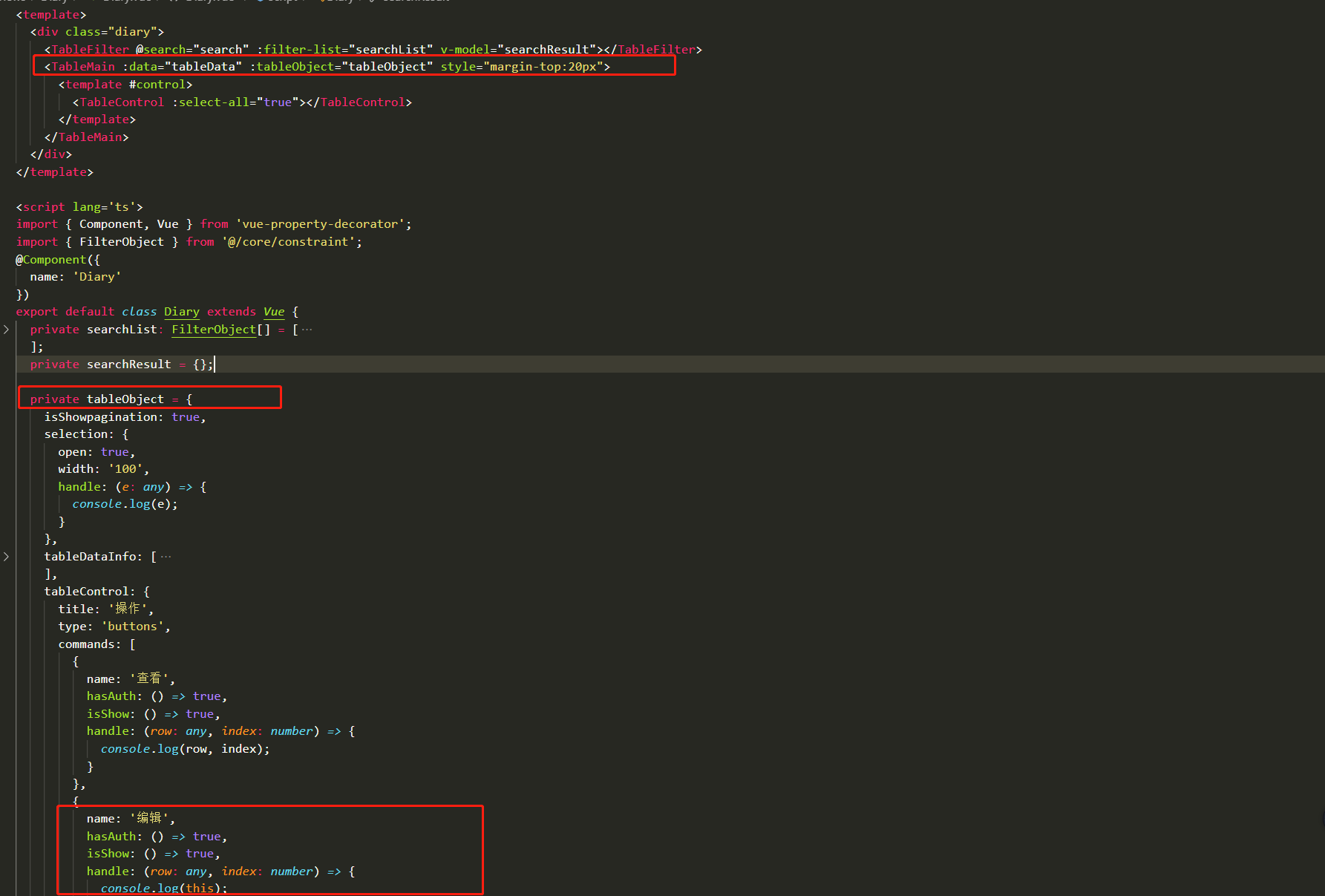Click the Diary class name after 'class'
Viewport: 1325px width, 896px height.
point(182,312)
